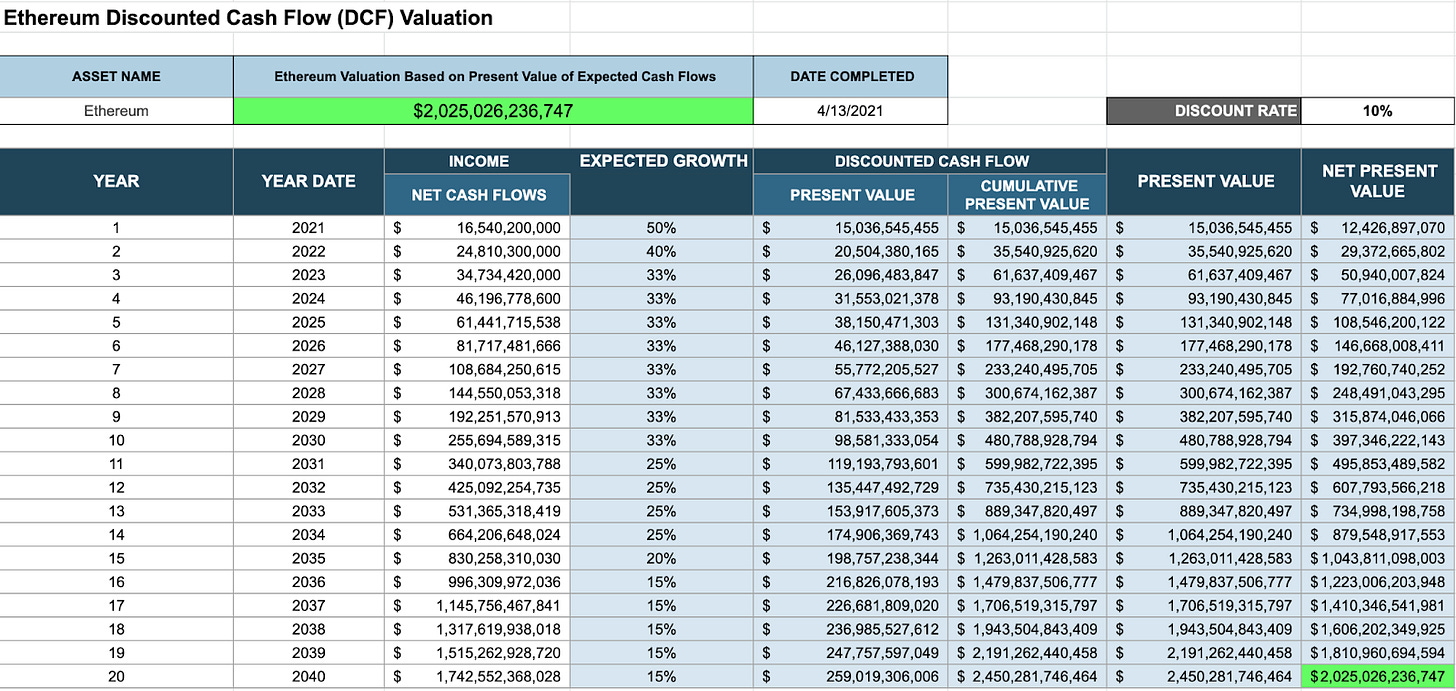This screenshot has height=691, width=1456.
Task: Click the YEAR column header
Action: coord(116,181)
